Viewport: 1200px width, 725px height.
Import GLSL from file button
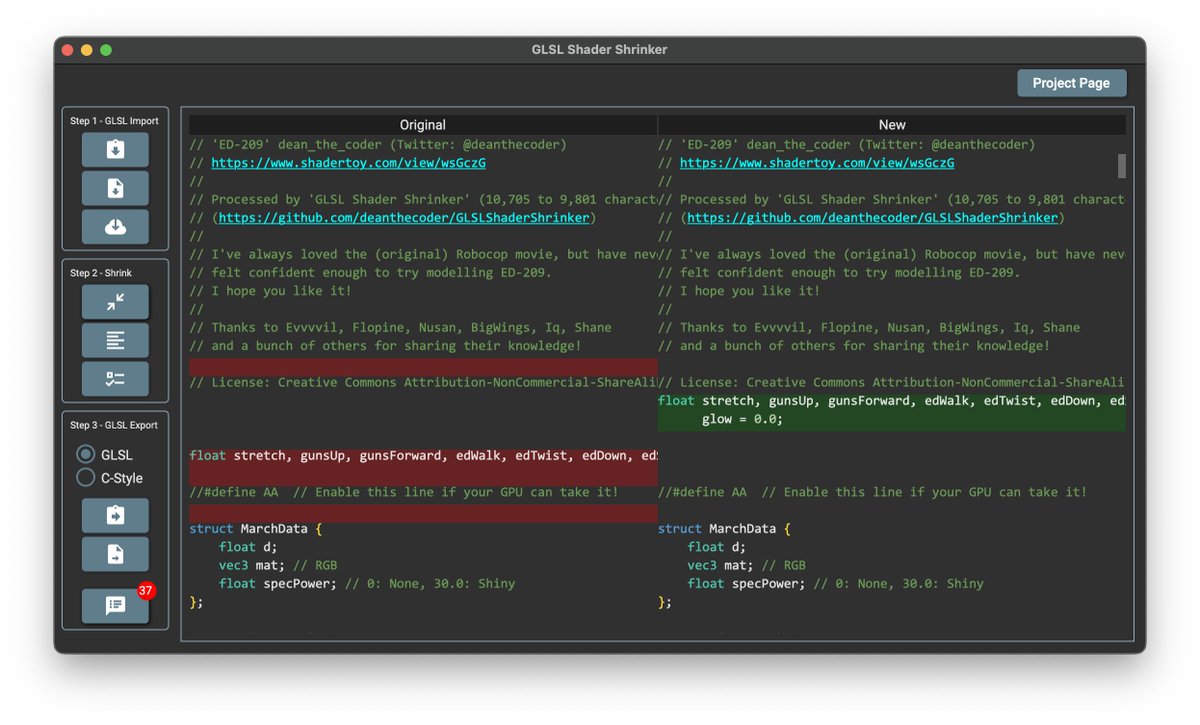coord(115,188)
